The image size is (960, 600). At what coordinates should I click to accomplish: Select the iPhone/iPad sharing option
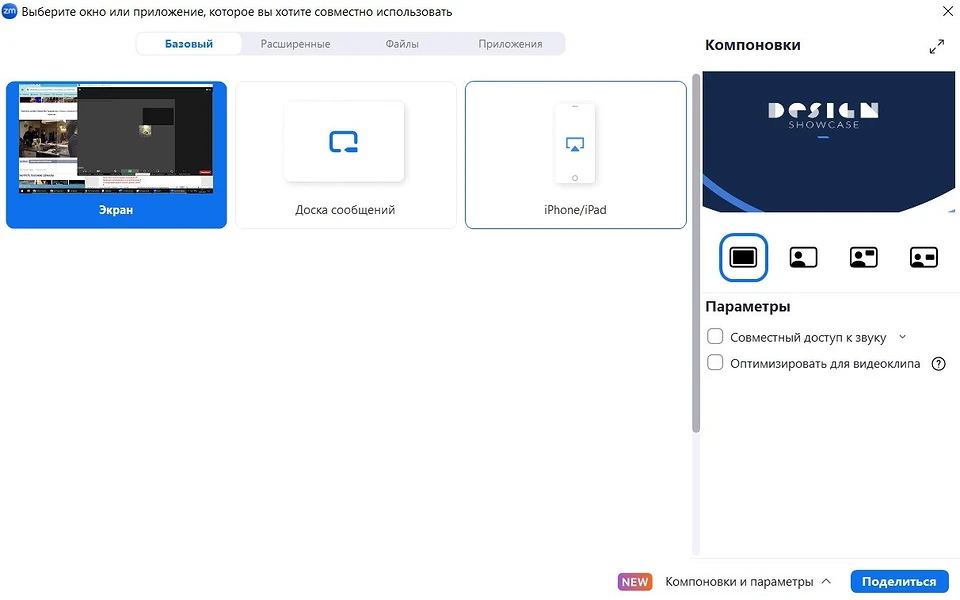tap(575, 154)
